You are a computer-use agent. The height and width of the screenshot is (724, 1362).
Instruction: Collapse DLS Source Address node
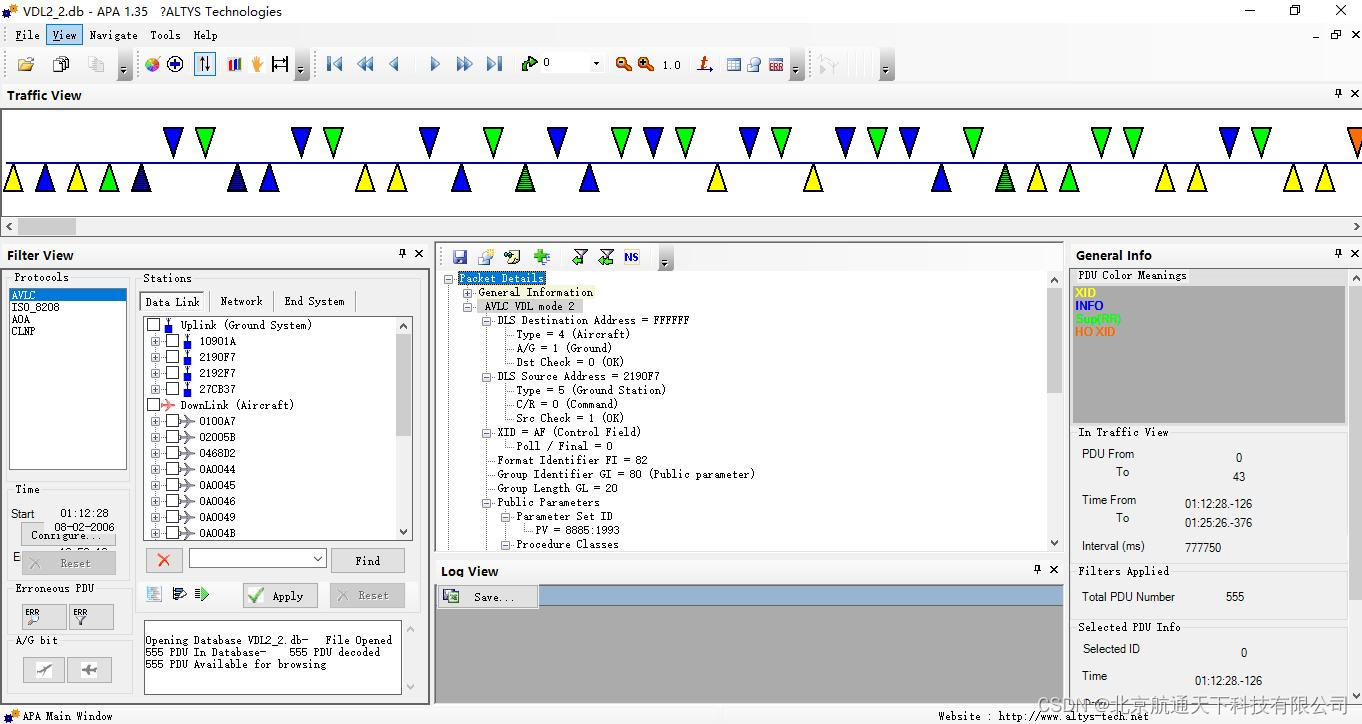487,377
